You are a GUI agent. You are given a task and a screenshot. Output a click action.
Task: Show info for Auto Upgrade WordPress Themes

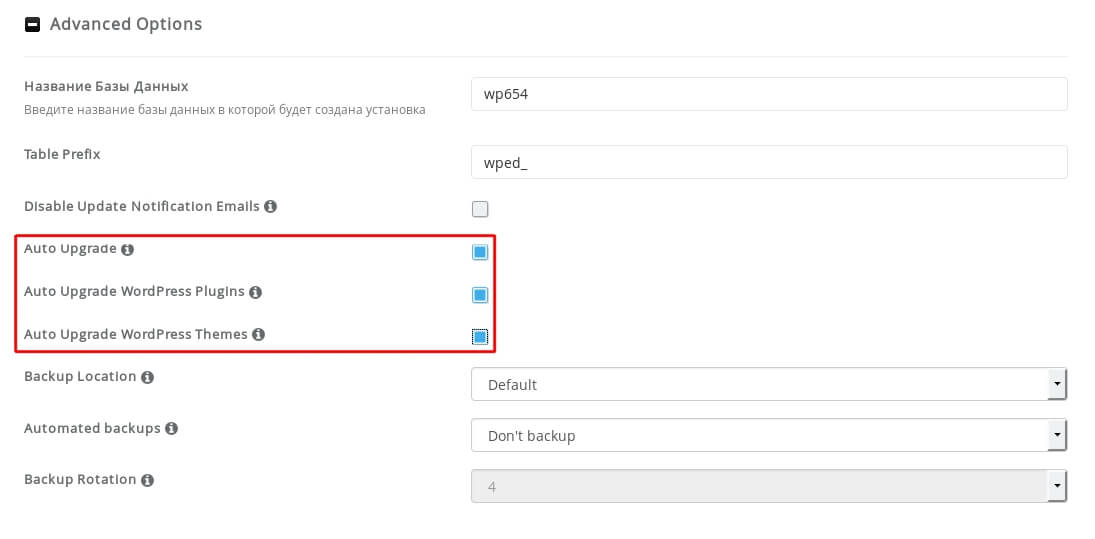coord(258,334)
